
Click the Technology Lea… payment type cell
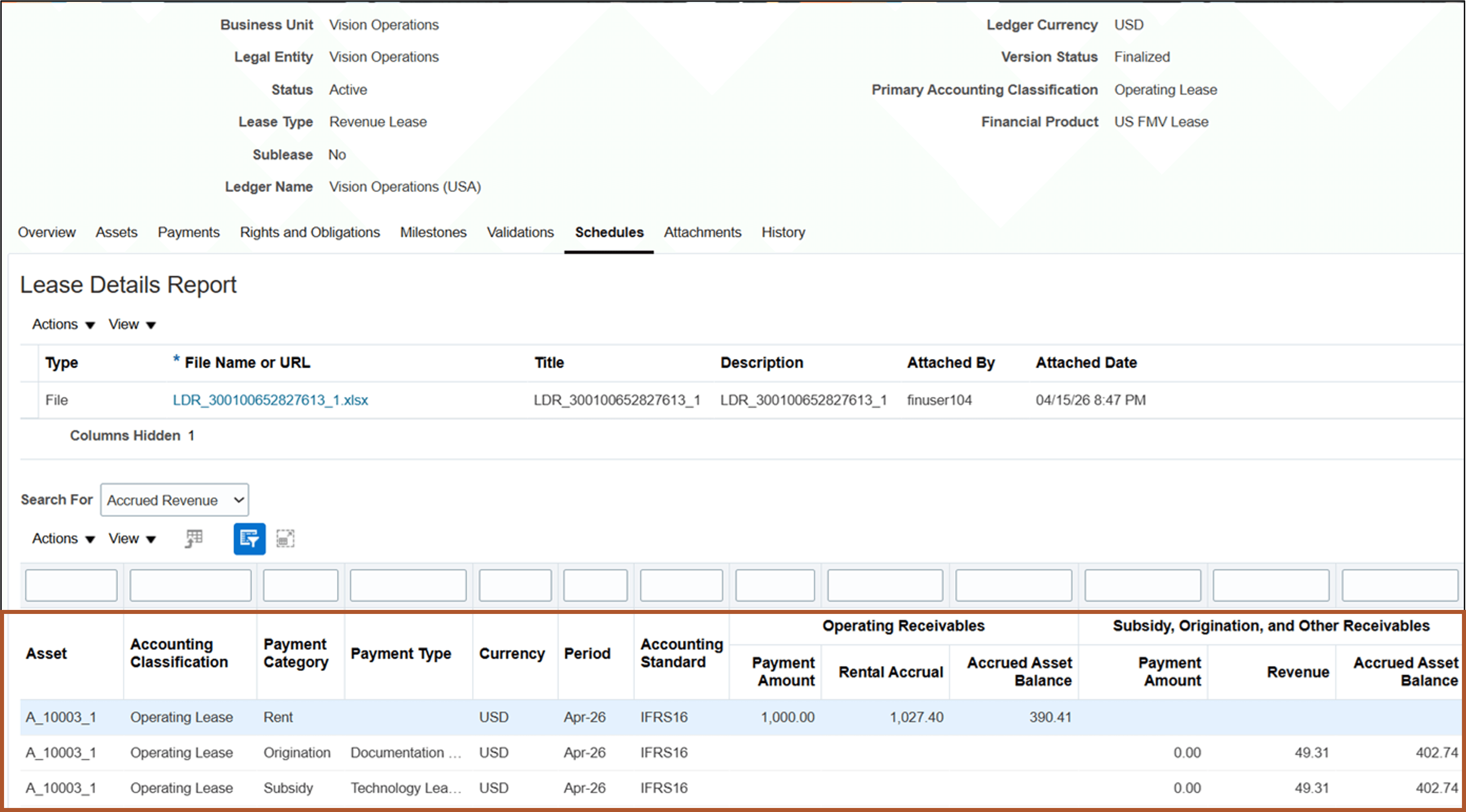(406, 788)
